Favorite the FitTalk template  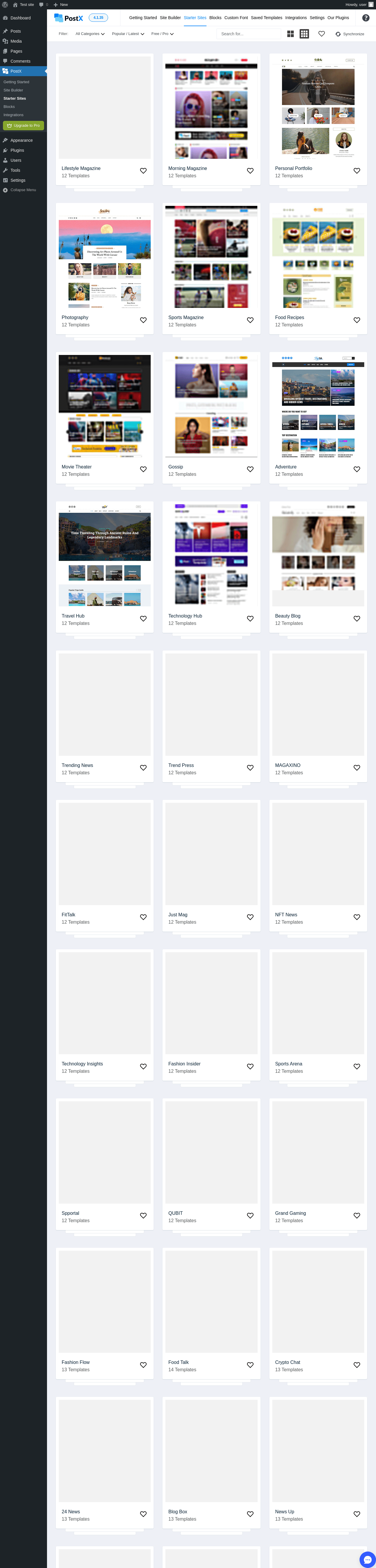(x=144, y=917)
